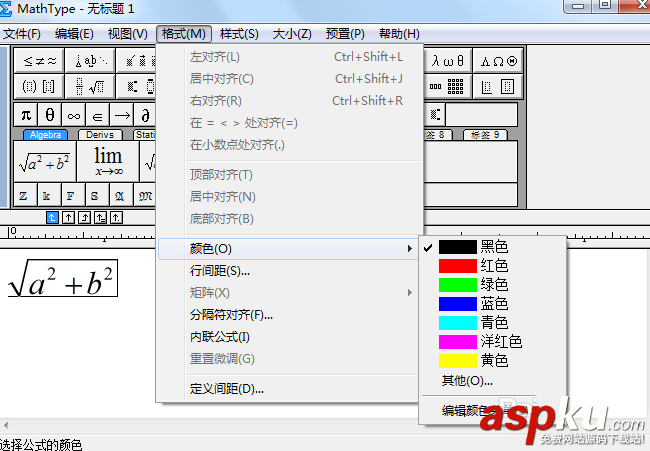
Task: Select the third tab-stop type button
Action: click(x=85, y=218)
